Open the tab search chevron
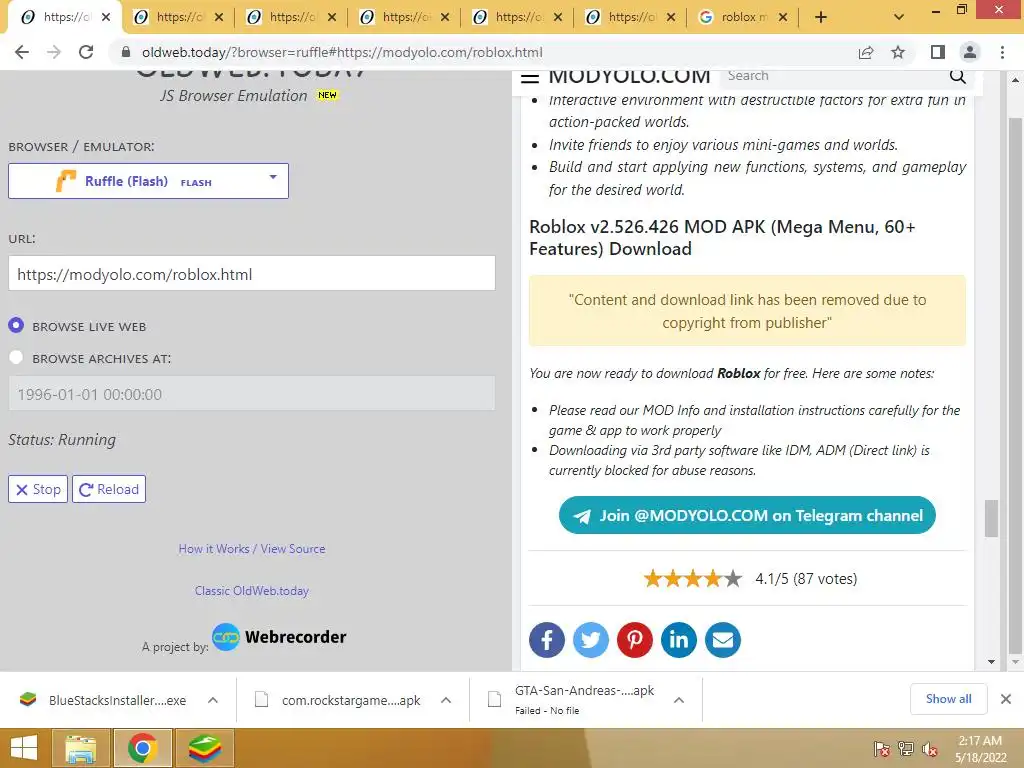Image resolution: width=1024 pixels, height=768 pixels. point(899,17)
